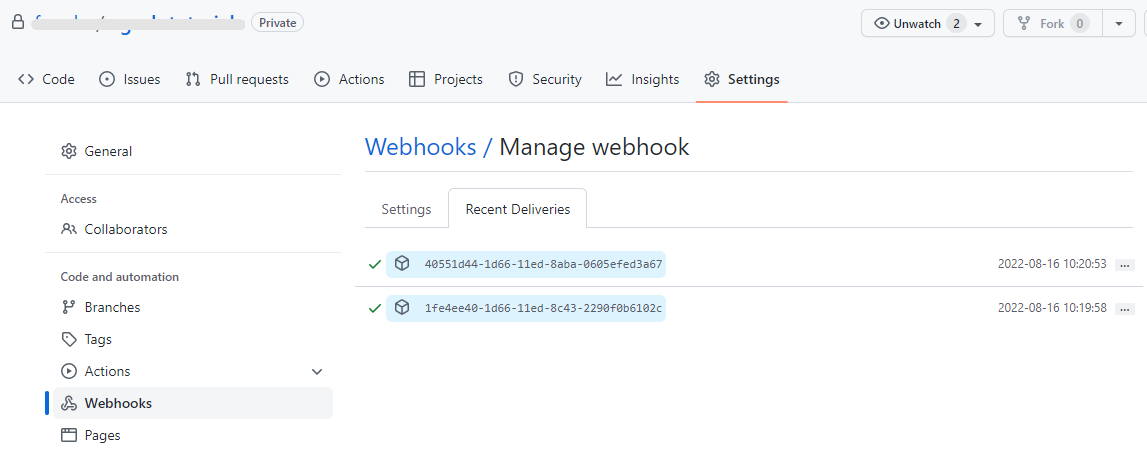Click the tag icon next to Tags
This screenshot has height=455, width=1147.
69,339
